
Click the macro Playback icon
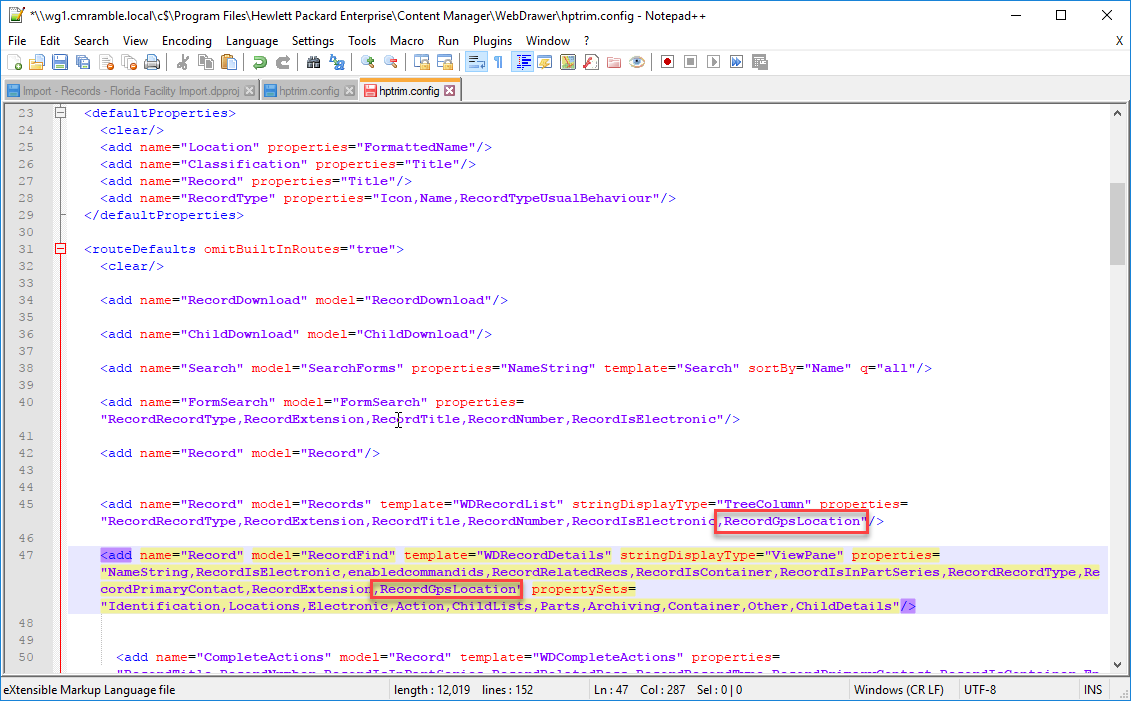click(713, 63)
